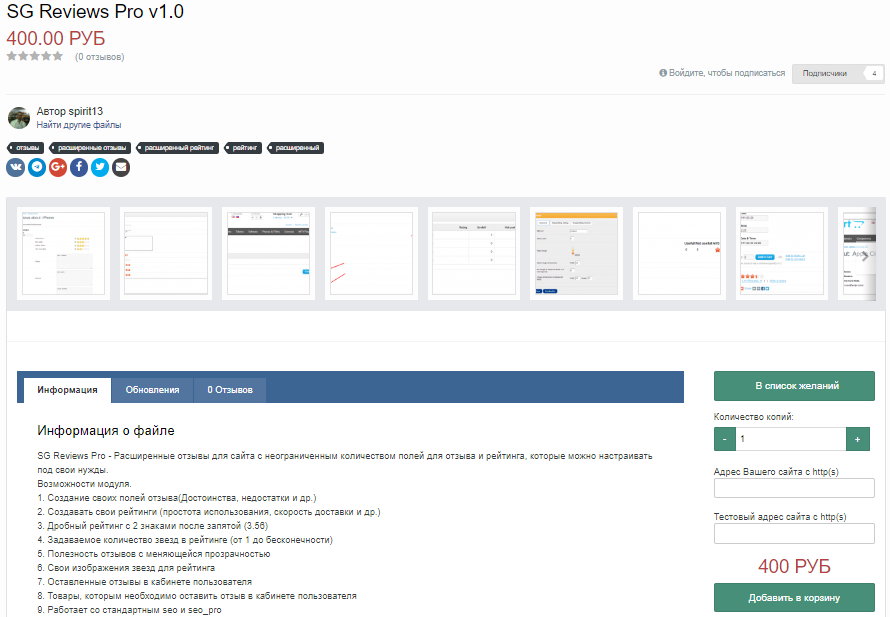Screen dimensions: 890x617
Task: Click the subscriber count 4 badge
Action: tap(874, 74)
